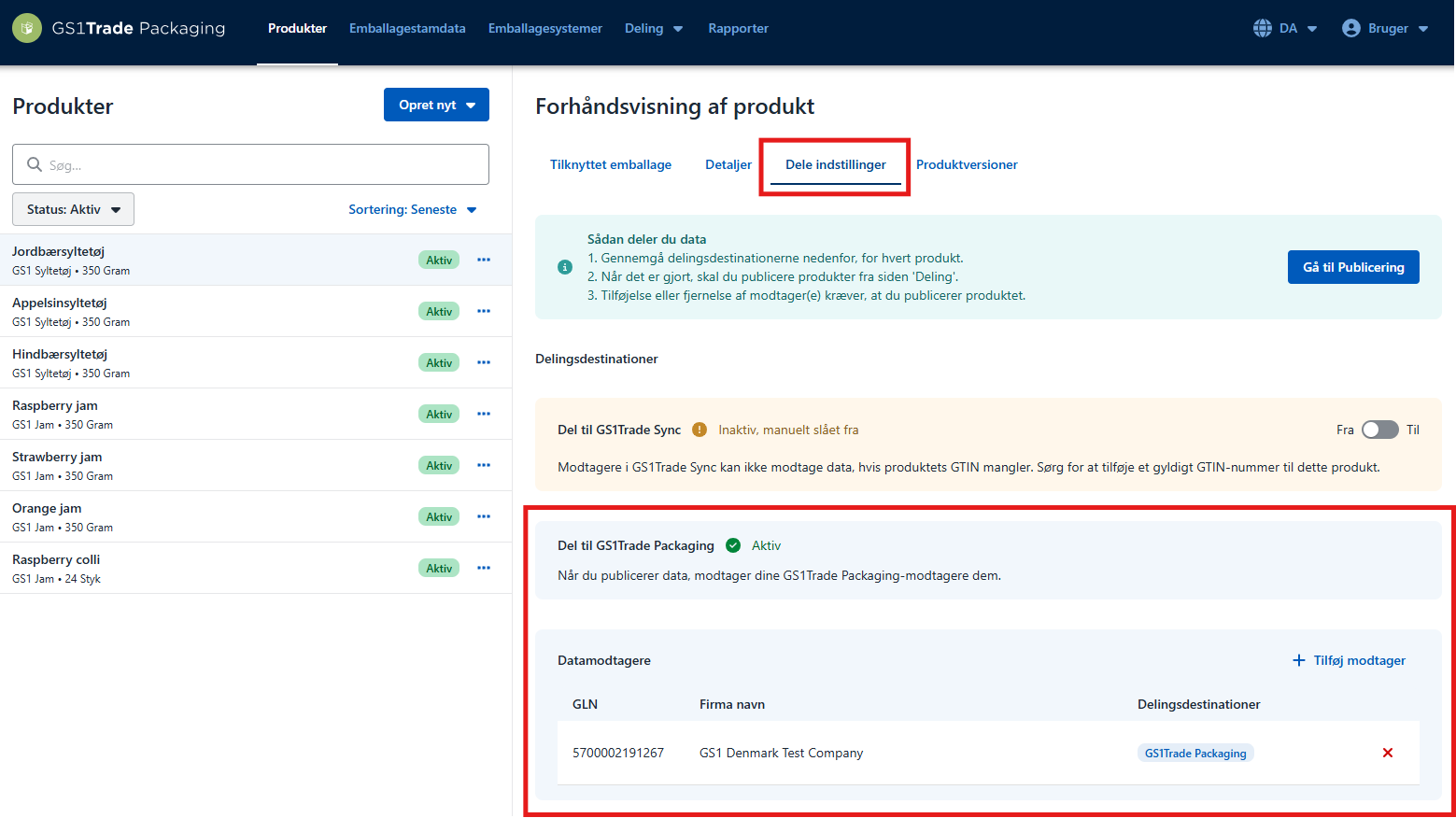Switch to the Produktversioner tab
The height and width of the screenshot is (818, 1456).
tap(967, 164)
